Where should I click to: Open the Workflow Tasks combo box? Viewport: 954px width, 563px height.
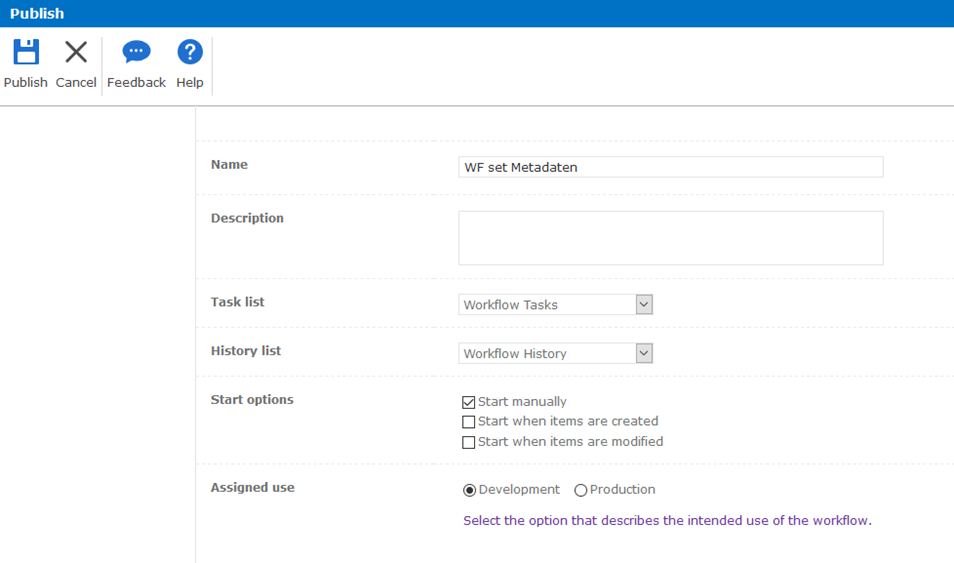click(x=555, y=304)
